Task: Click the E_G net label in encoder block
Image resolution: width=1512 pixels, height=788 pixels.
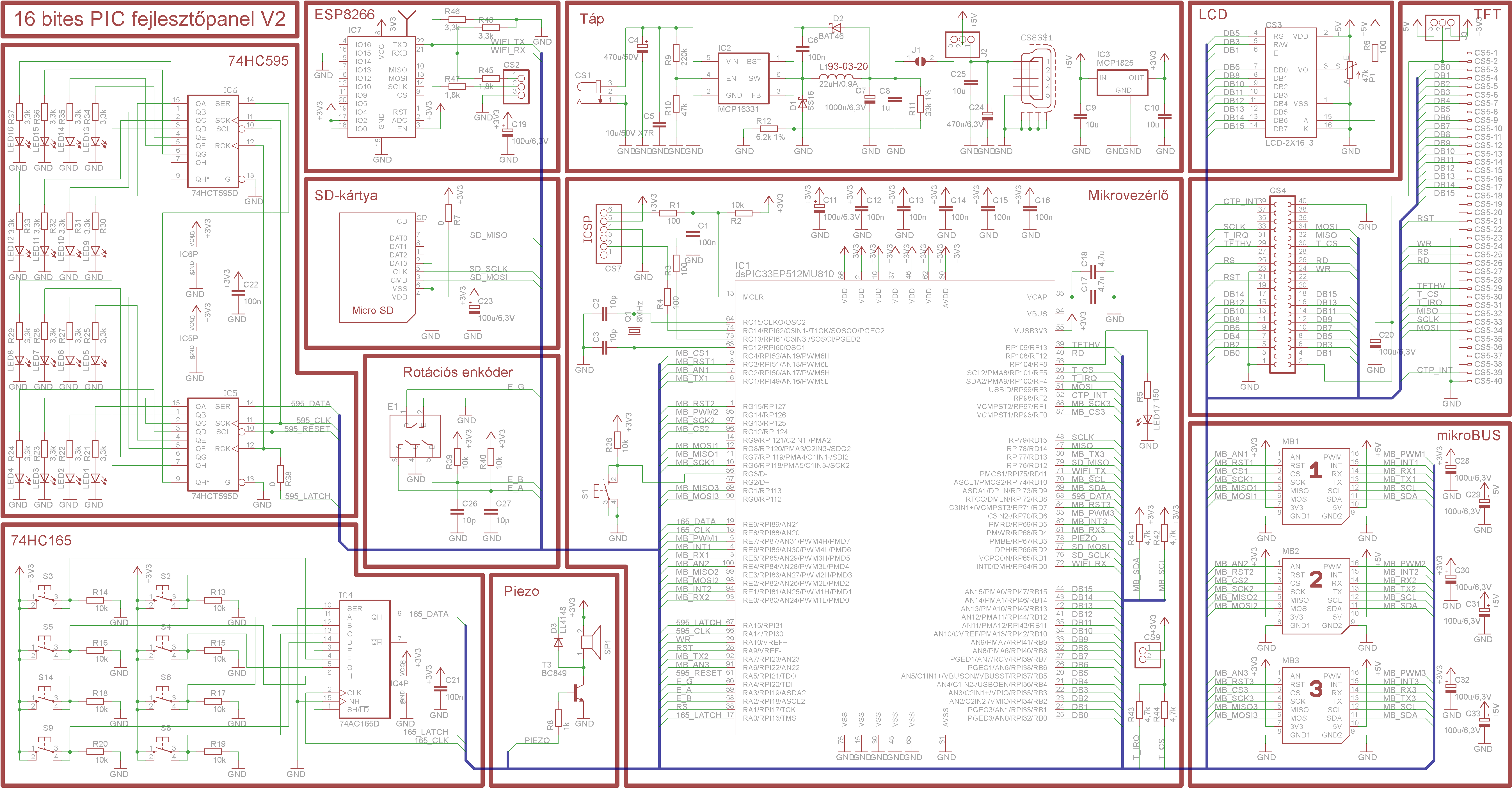Action: click(515, 387)
